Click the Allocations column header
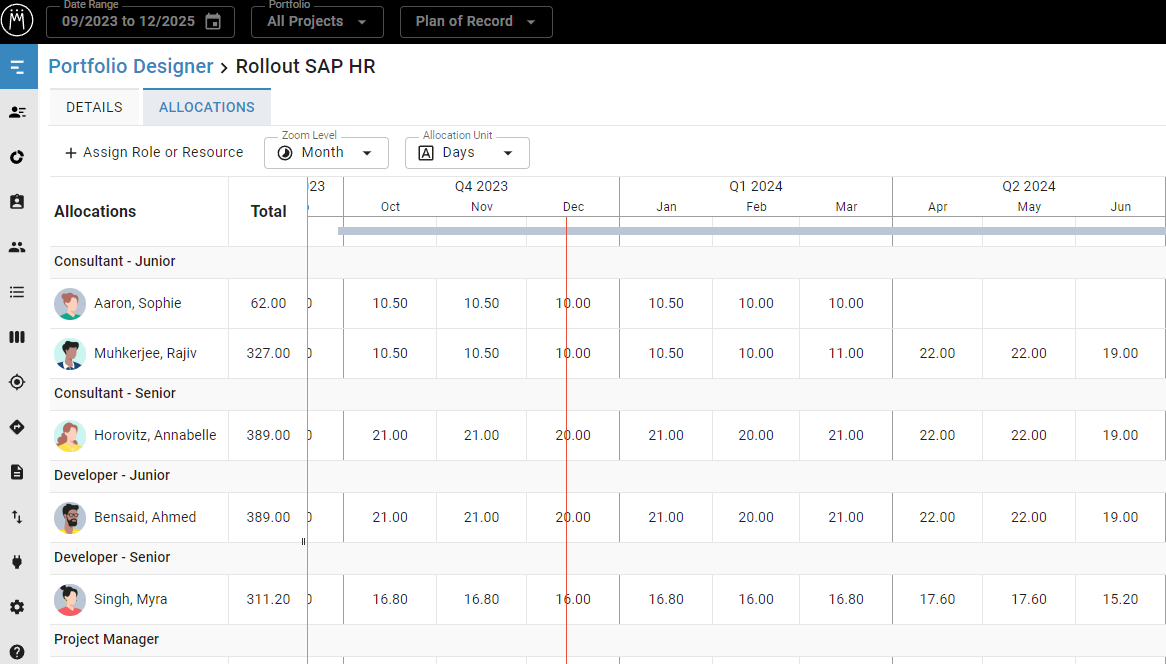 [95, 211]
